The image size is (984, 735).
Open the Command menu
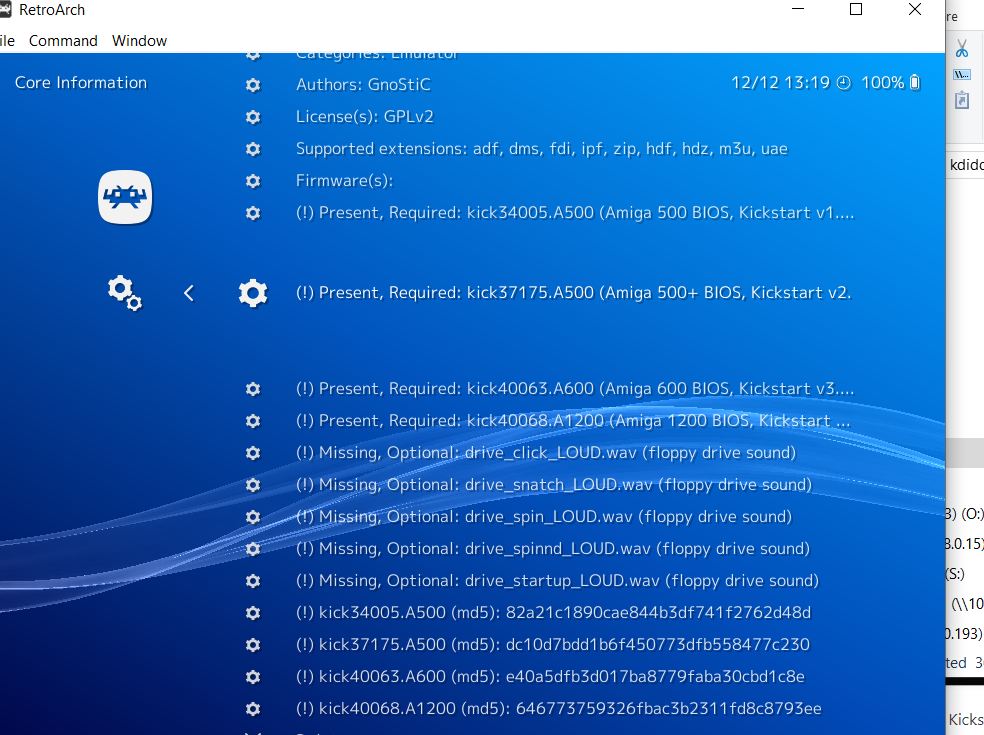pos(63,41)
